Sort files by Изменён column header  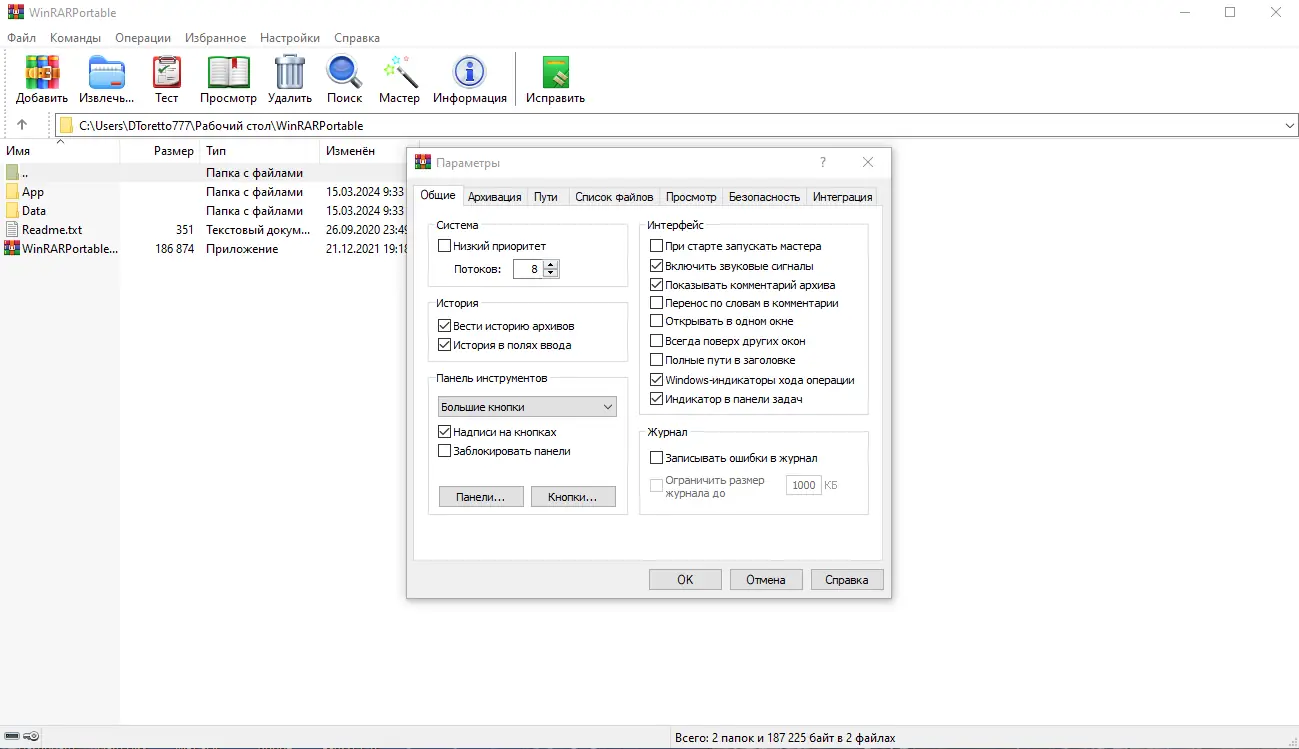pyautogui.click(x=363, y=151)
